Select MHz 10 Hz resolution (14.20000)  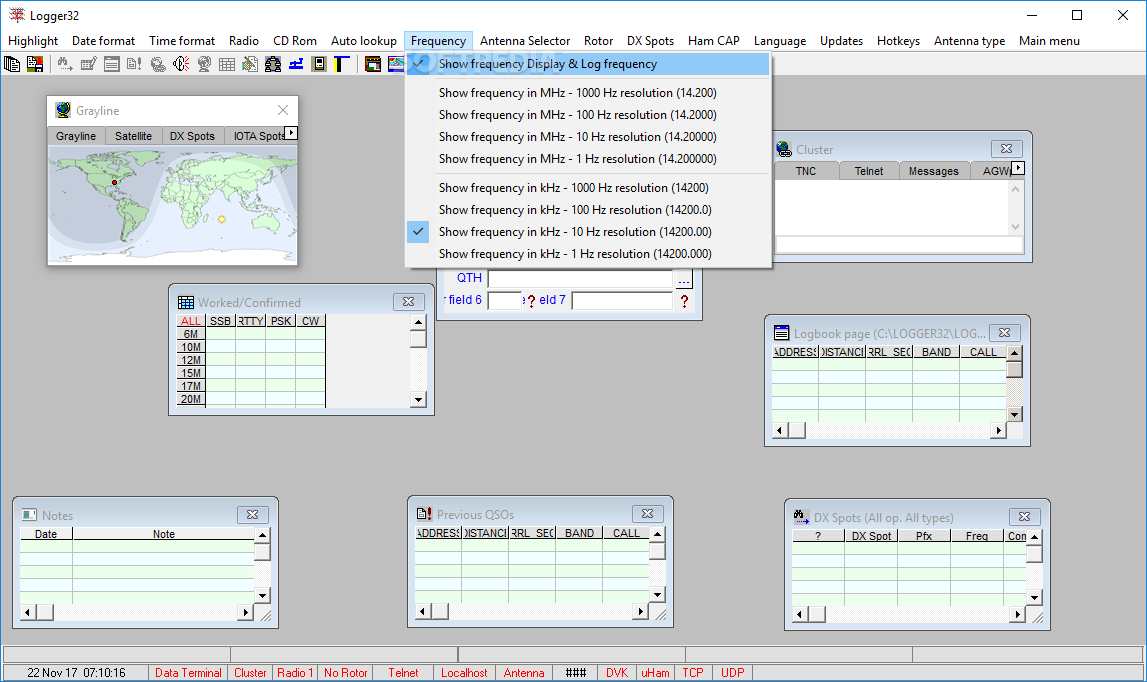click(588, 137)
